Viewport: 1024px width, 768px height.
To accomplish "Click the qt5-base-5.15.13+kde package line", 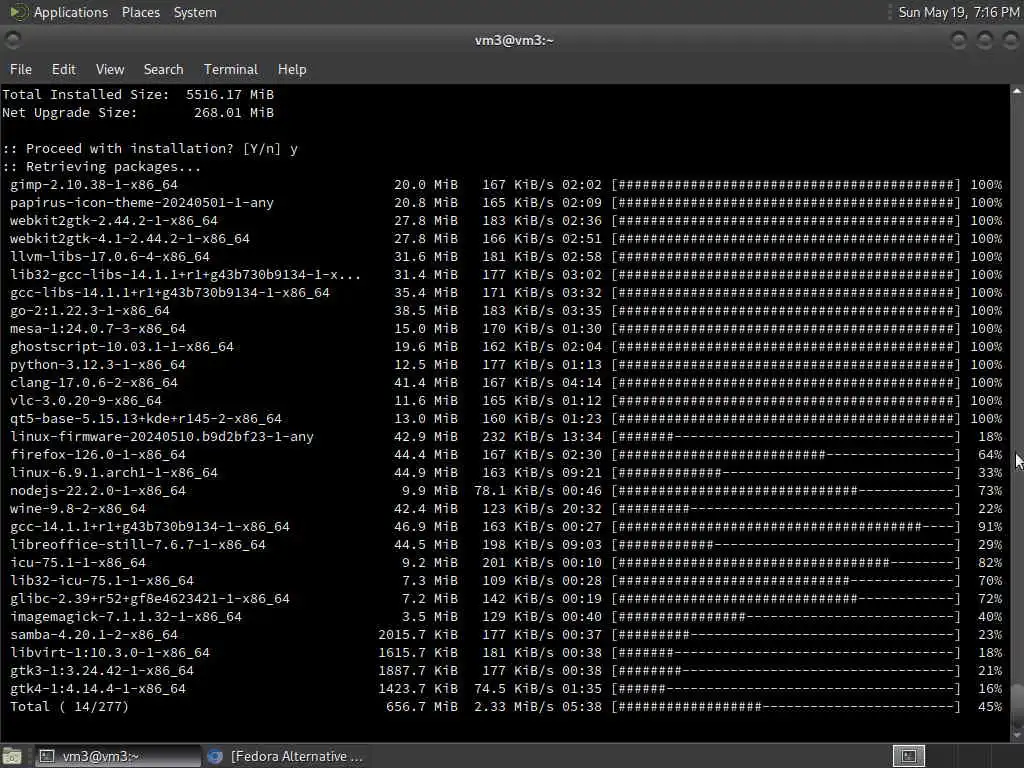I will click(505, 419).
